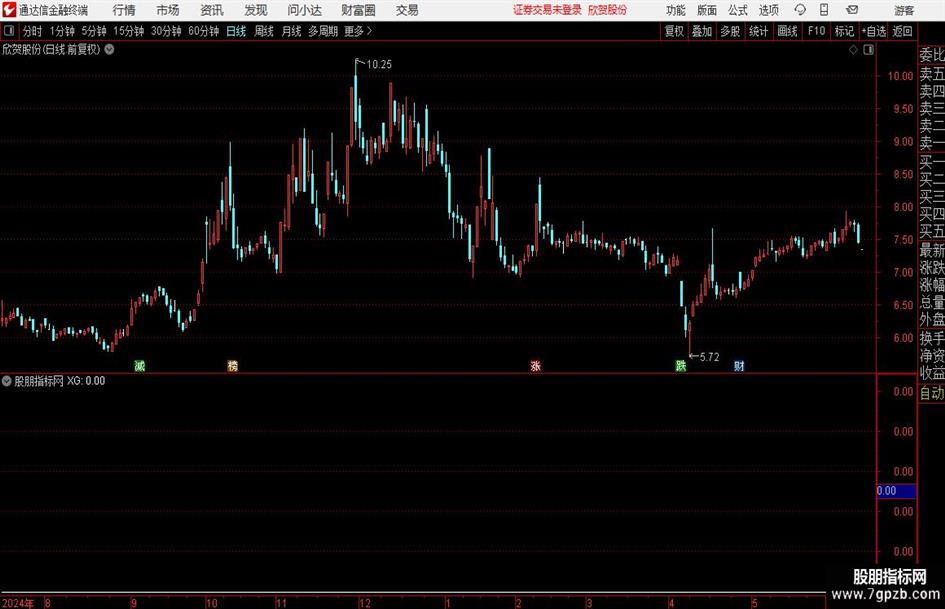
Task: Click the mobile phone icon in title bar
Action: [x=824, y=10]
